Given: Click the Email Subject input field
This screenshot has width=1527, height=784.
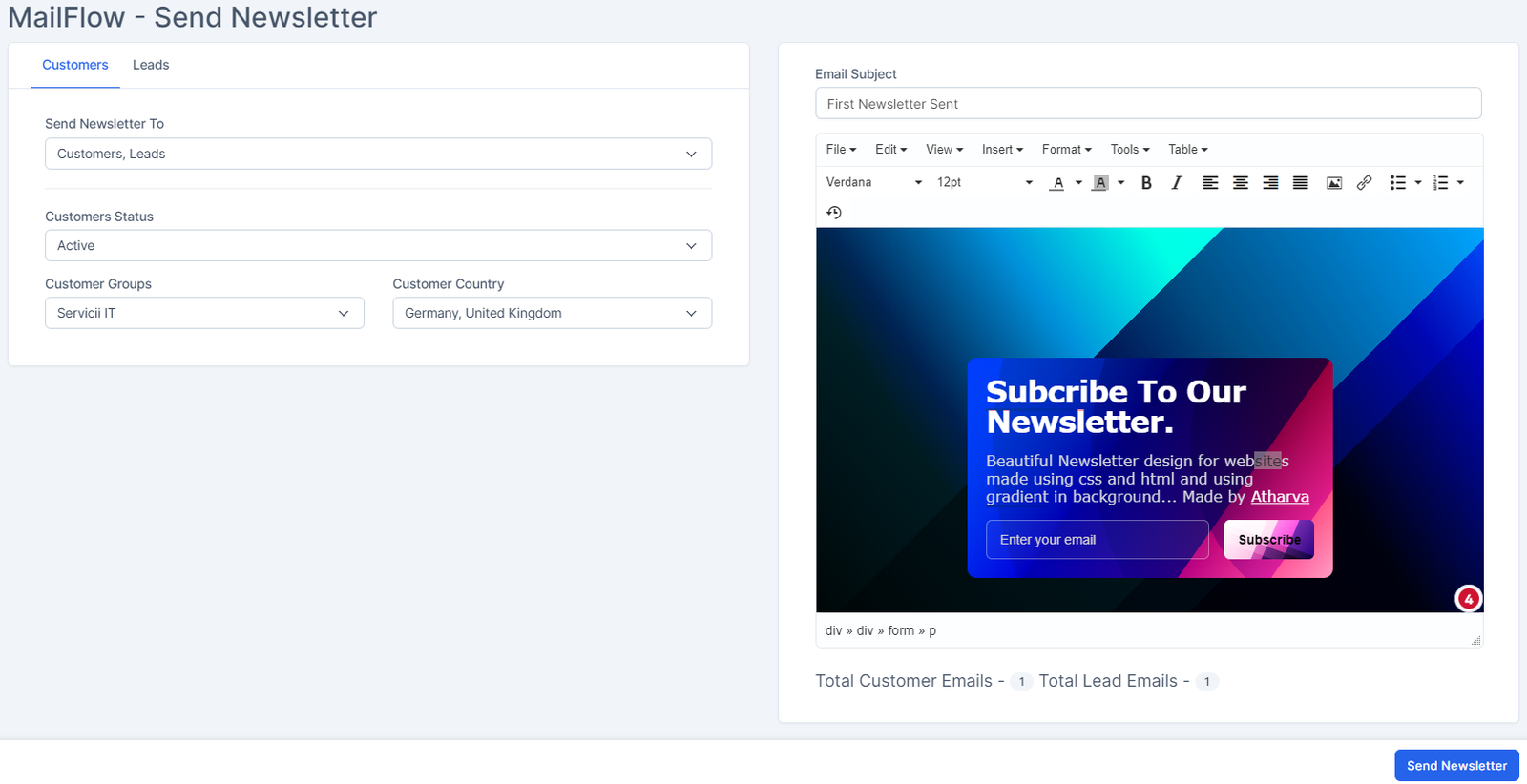Looking at the screenshot, I should (1147, 104).
